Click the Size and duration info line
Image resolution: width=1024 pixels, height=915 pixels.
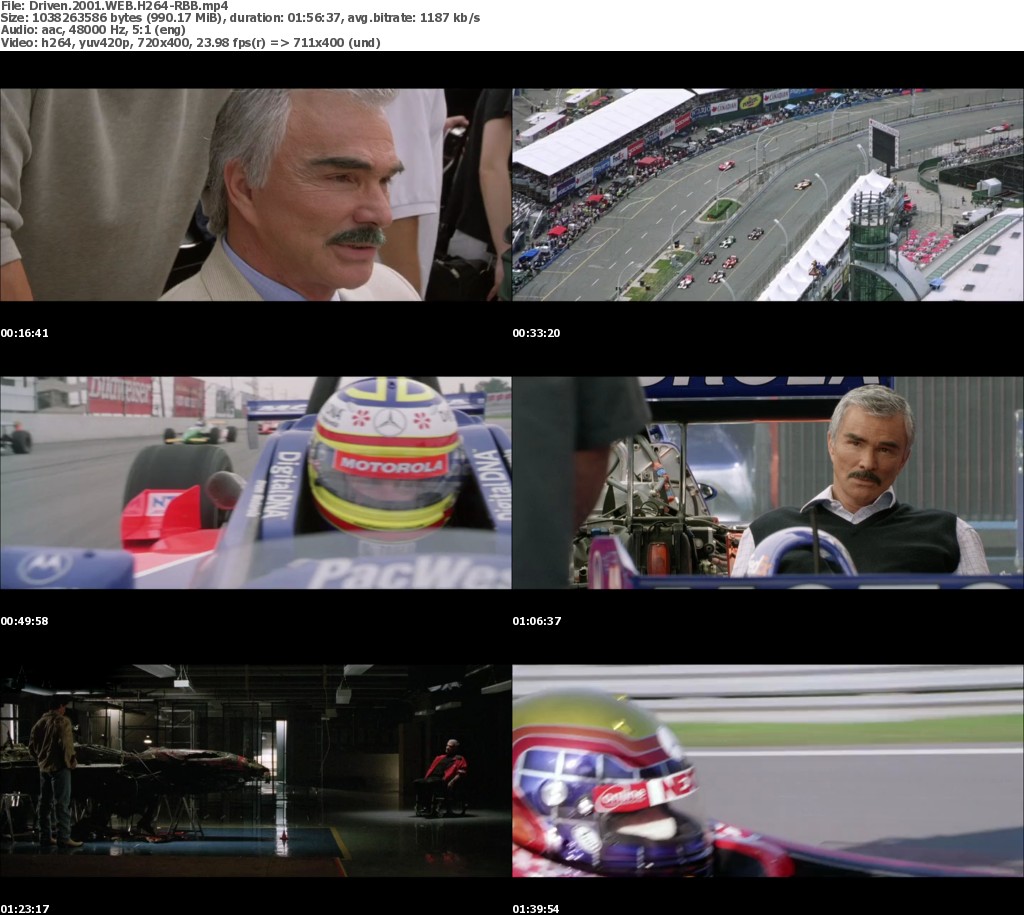coord(240,18)
